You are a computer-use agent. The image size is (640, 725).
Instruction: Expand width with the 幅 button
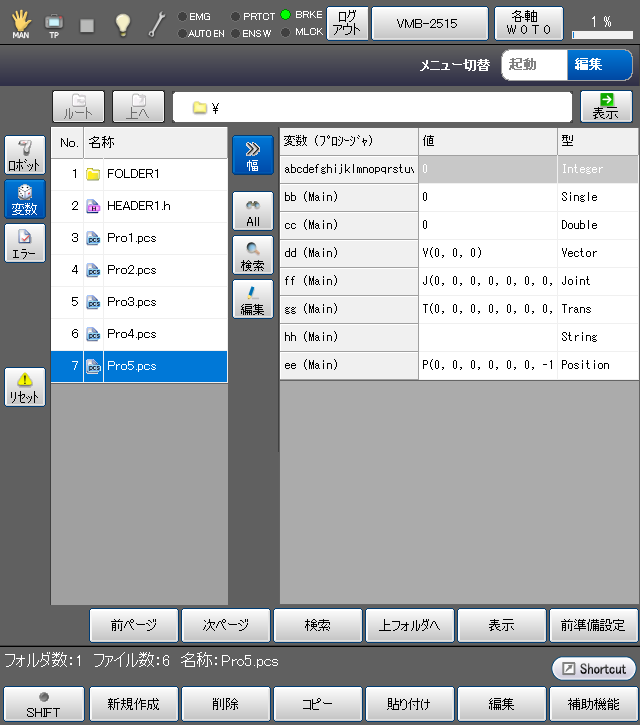click(253, 156)
